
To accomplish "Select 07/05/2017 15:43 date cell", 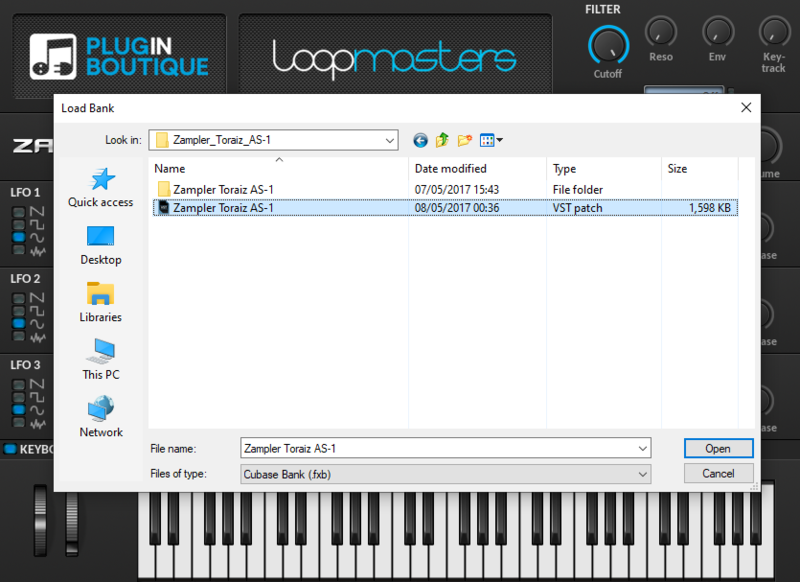I will (457, 189).
